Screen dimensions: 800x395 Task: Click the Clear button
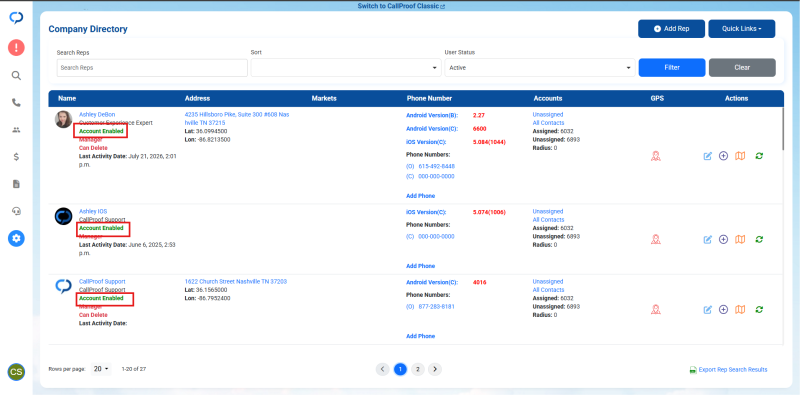[x=742, y=67]
